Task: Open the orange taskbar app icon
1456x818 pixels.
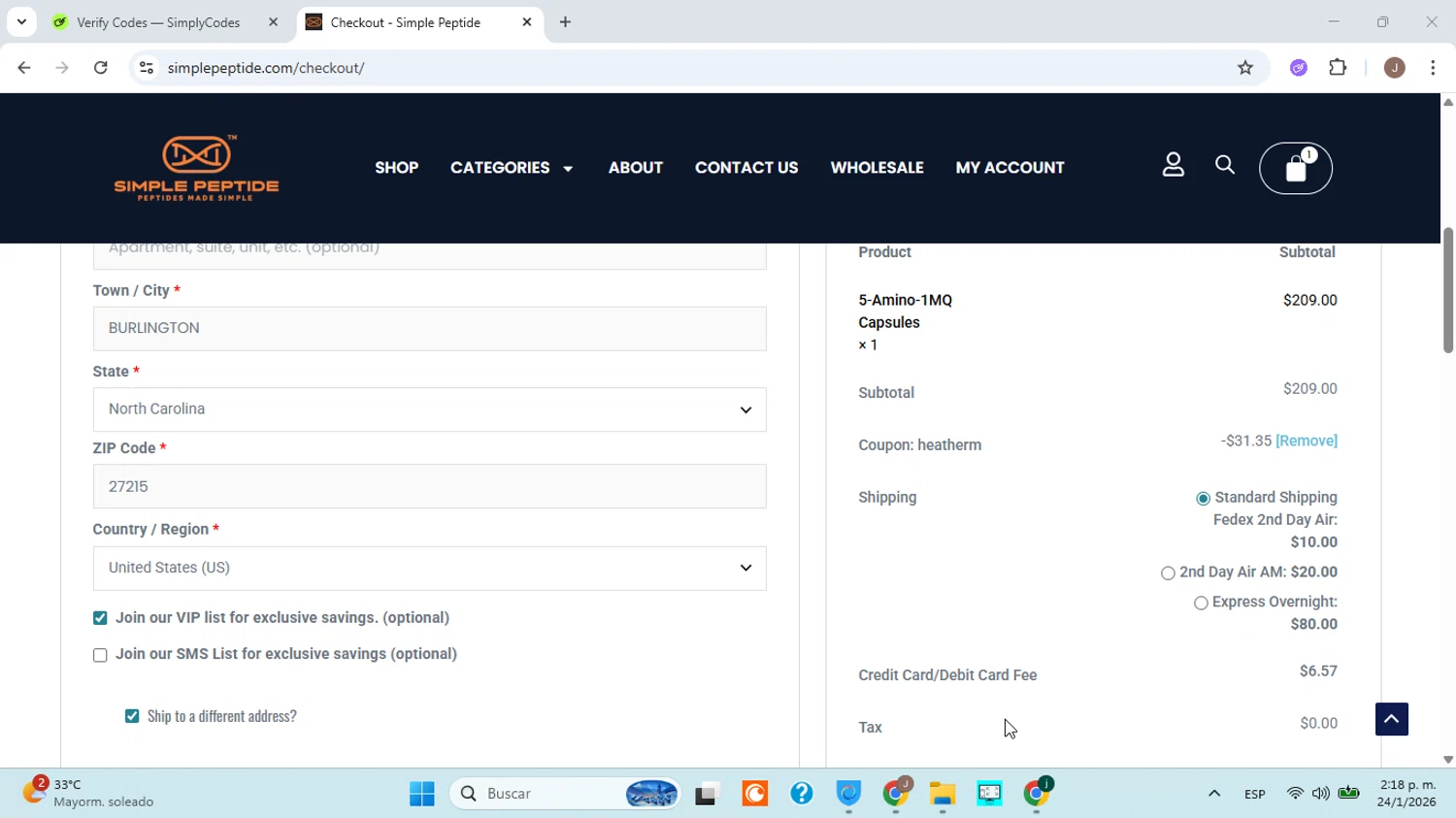Action: coord(754,794)
